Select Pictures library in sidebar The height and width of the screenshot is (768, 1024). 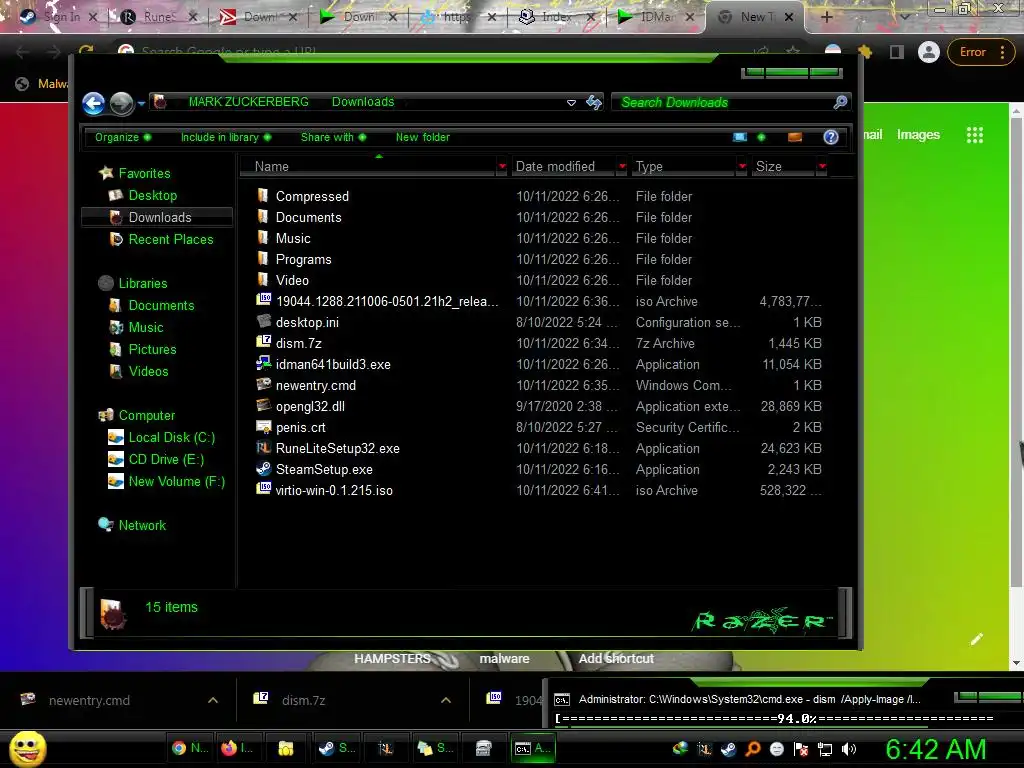152,349
